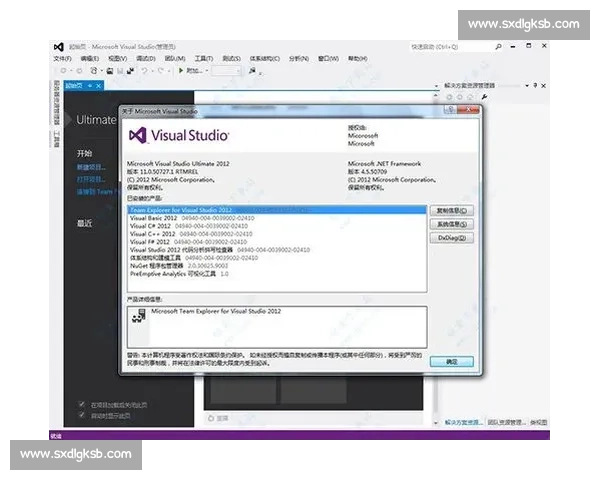Screen dimensions: 600x480
Task: Toggle 启动时显示此页 checkbox
Action: [x=81, y=415]
